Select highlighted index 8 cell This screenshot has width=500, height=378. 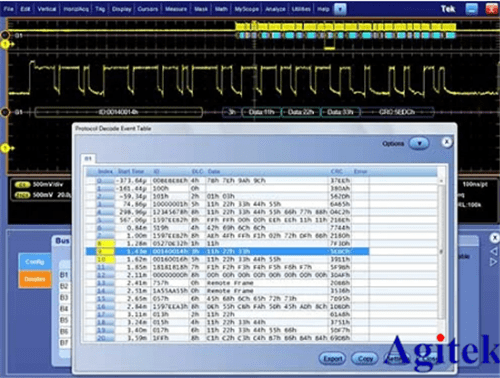pos(105,244)
